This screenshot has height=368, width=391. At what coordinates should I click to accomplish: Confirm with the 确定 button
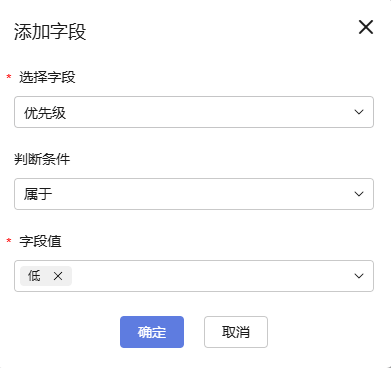click(152, 332)
